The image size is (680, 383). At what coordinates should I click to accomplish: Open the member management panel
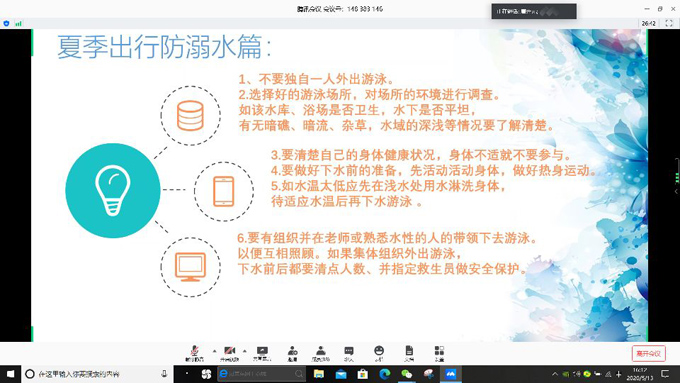click(320, 353)
